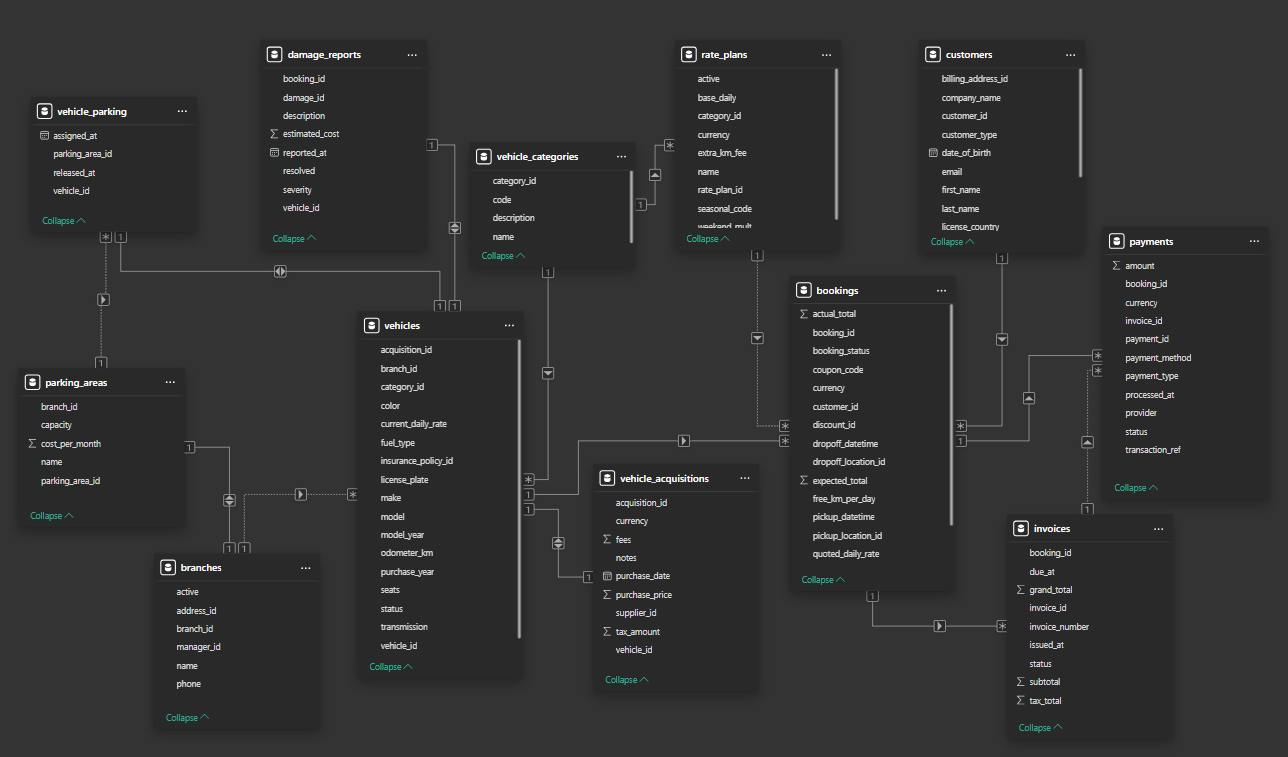Collapse the parking_areas table
Viewport: 1288px width, 757px height.
(51, 516)
